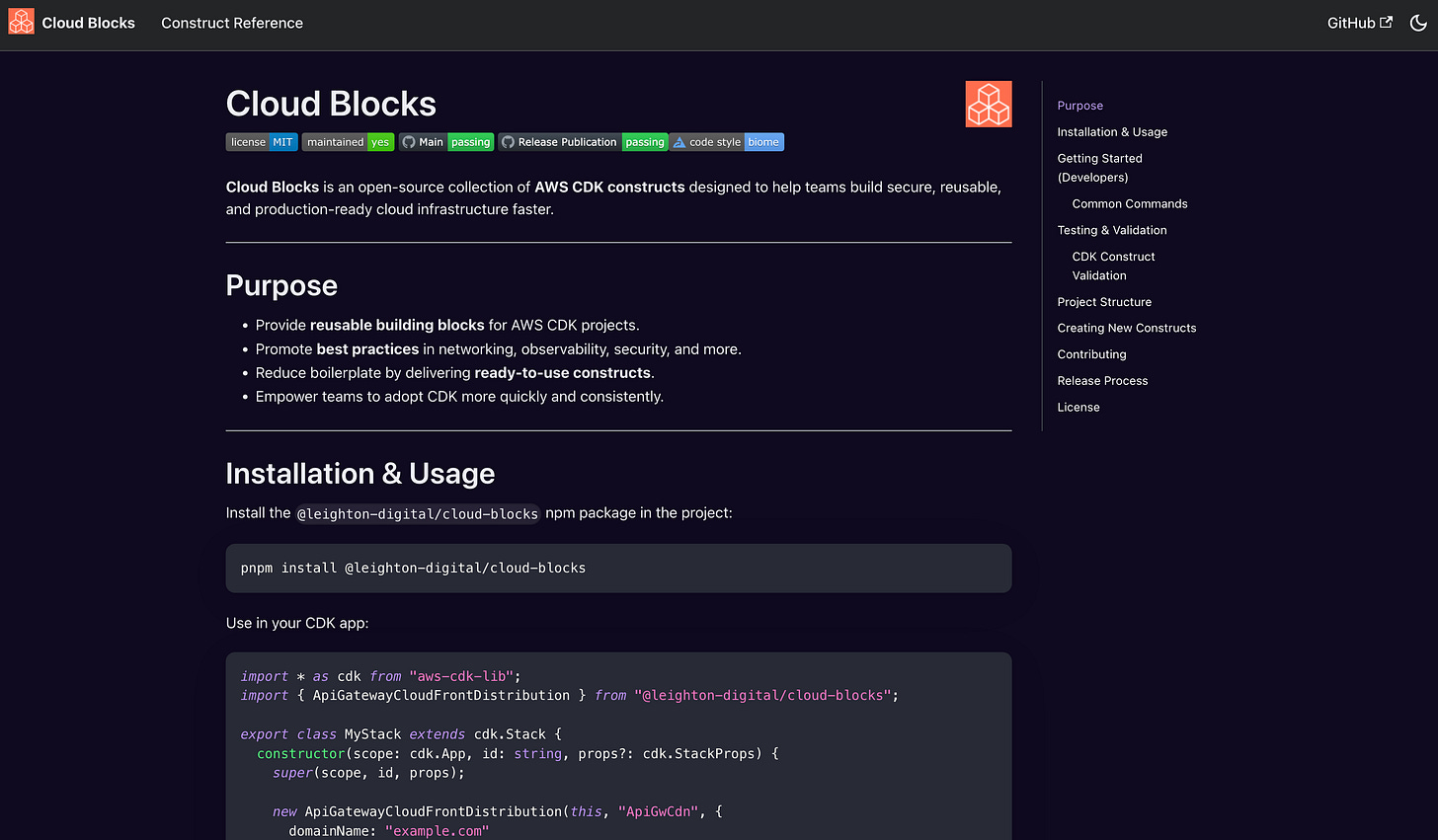1438x840 pixels.
Task: Click the orange cubes logo beside heading
Action: pos(989,104)
